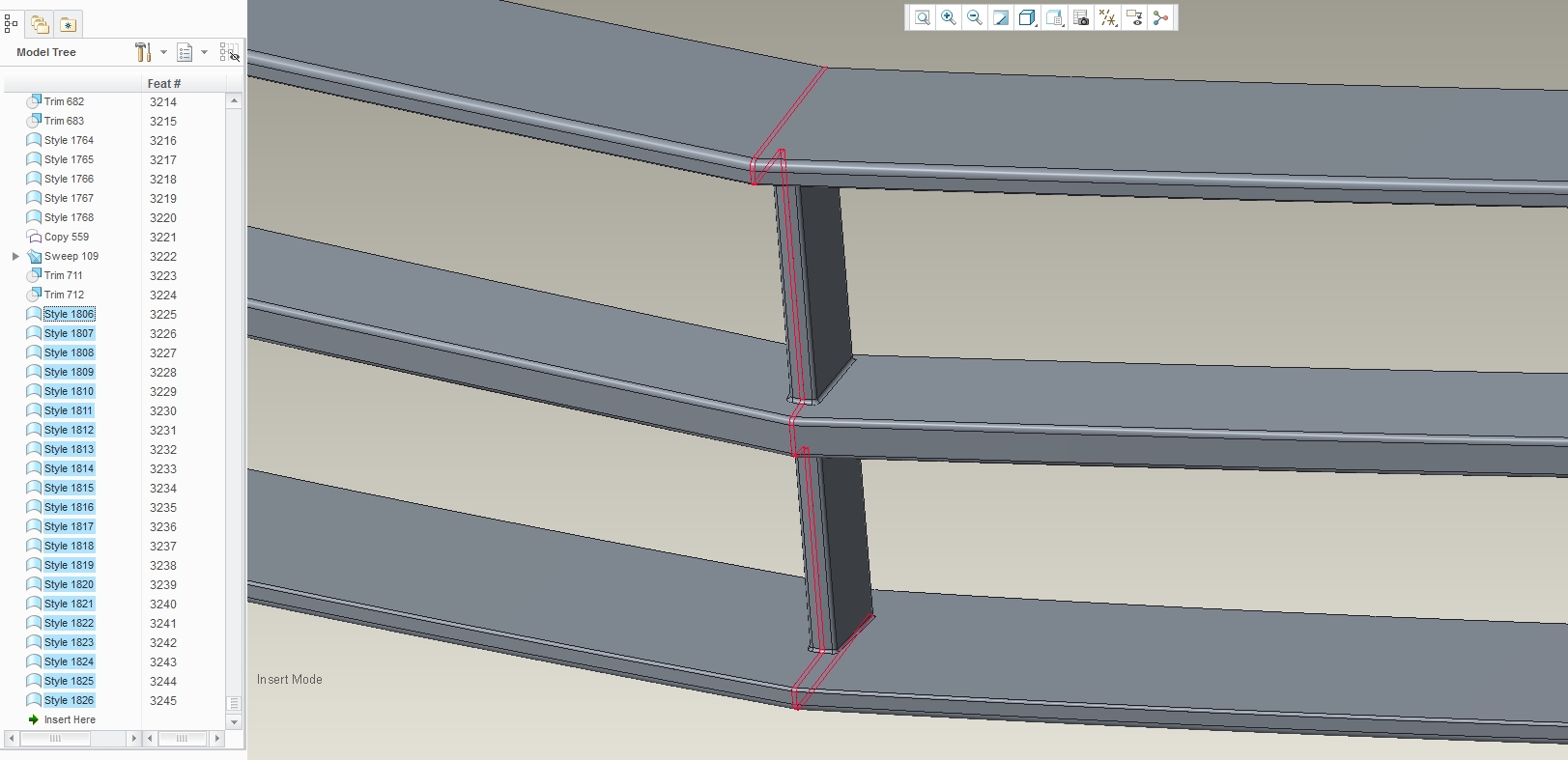Image resolution: width=1568 pixels, height=760 pixels.
Task: Select the Style 1768 feature
Action: tap(69, 217)
